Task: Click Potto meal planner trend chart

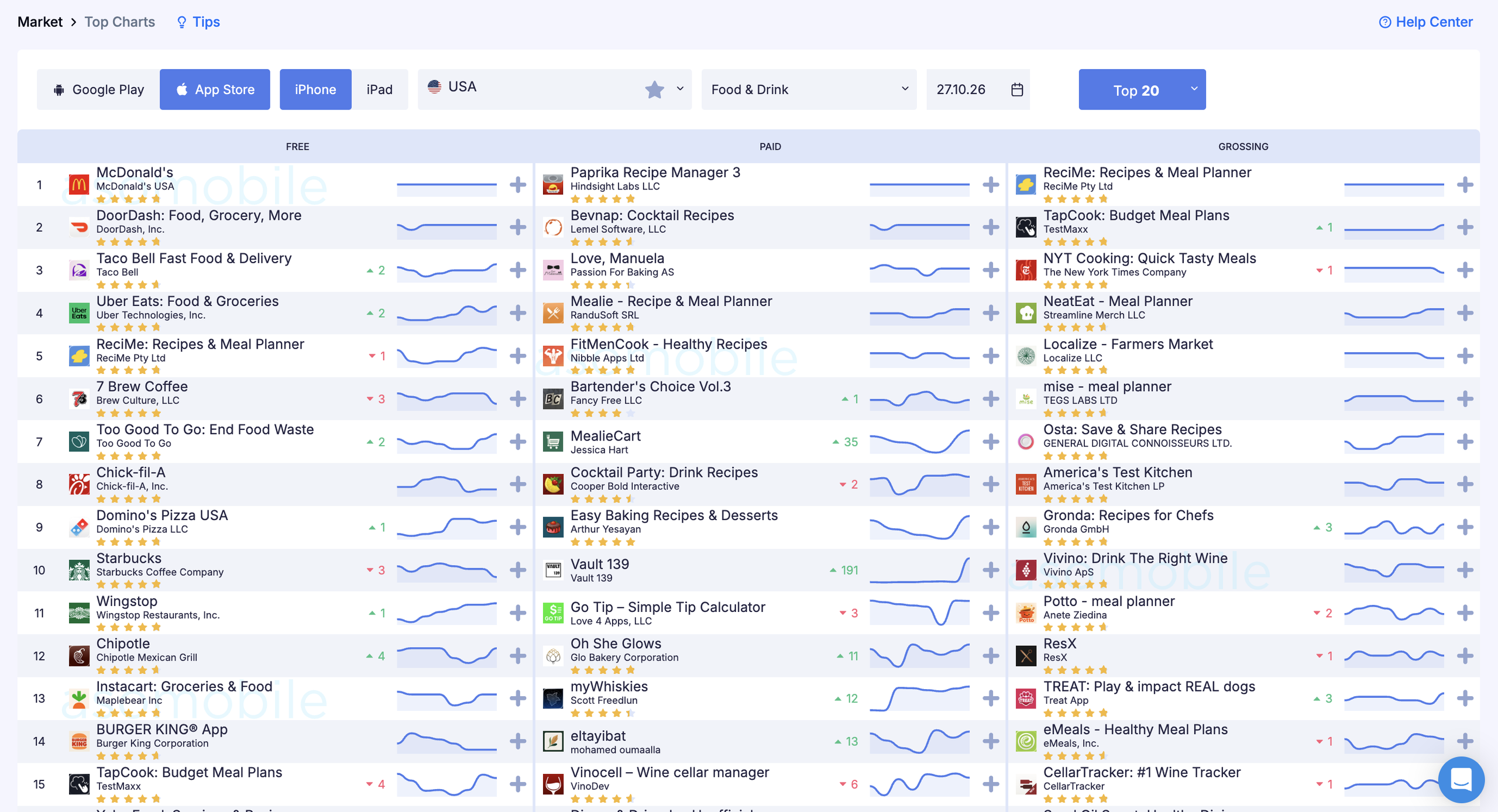Action: (x=1394, y=613)
